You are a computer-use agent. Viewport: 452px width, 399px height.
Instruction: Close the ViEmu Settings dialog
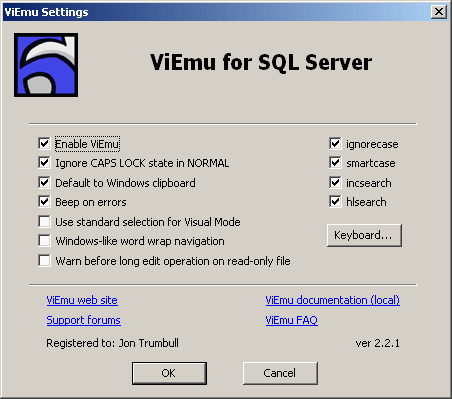click(439, 12)
